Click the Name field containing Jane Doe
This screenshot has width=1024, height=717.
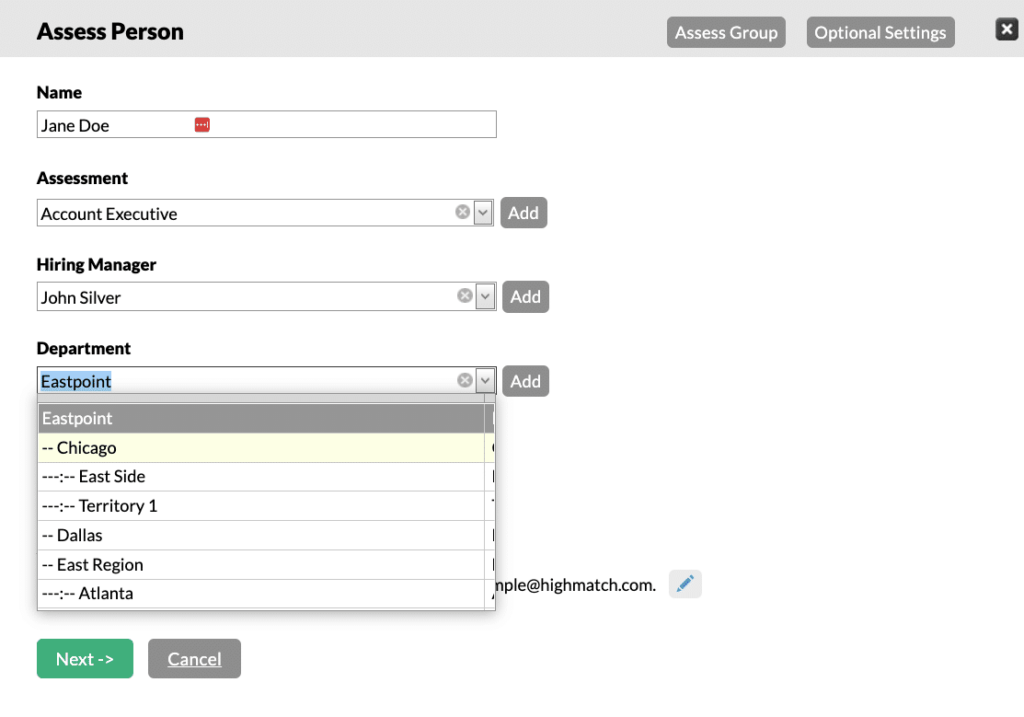120,124
